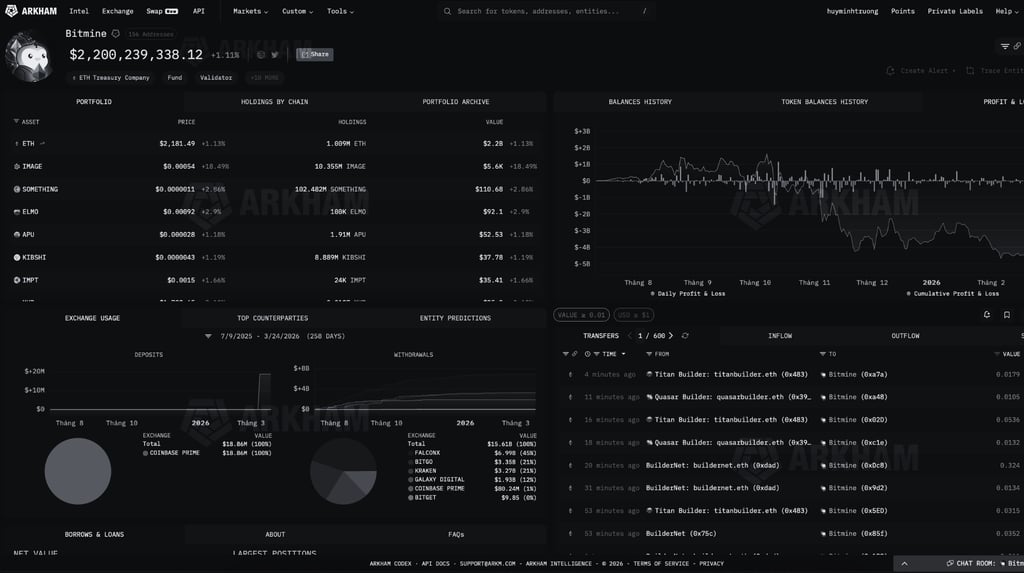
Task: Click the bookmark icon above transfers table
Action: pos(1007,315)
